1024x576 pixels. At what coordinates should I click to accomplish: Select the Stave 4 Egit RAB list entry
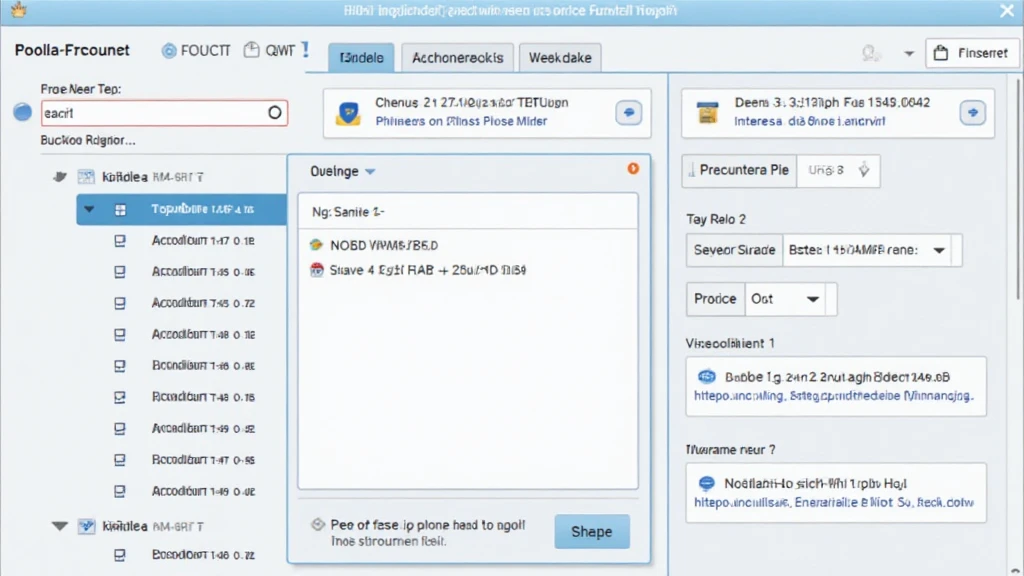click(x=418, y=270)
